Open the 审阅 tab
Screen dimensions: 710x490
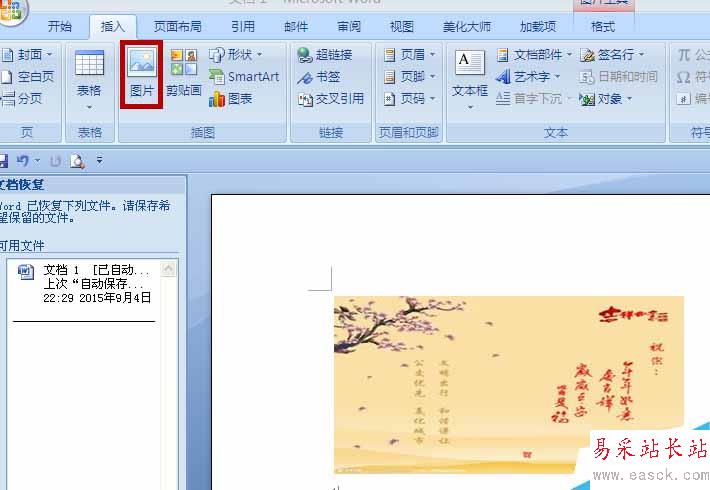[x=349, y=27]
